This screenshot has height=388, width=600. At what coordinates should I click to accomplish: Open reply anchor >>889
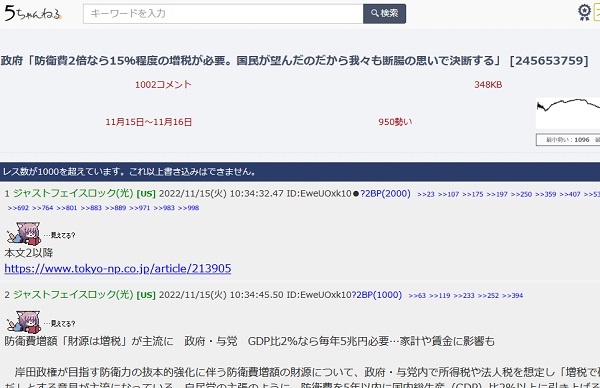click(x=116, y=208)
